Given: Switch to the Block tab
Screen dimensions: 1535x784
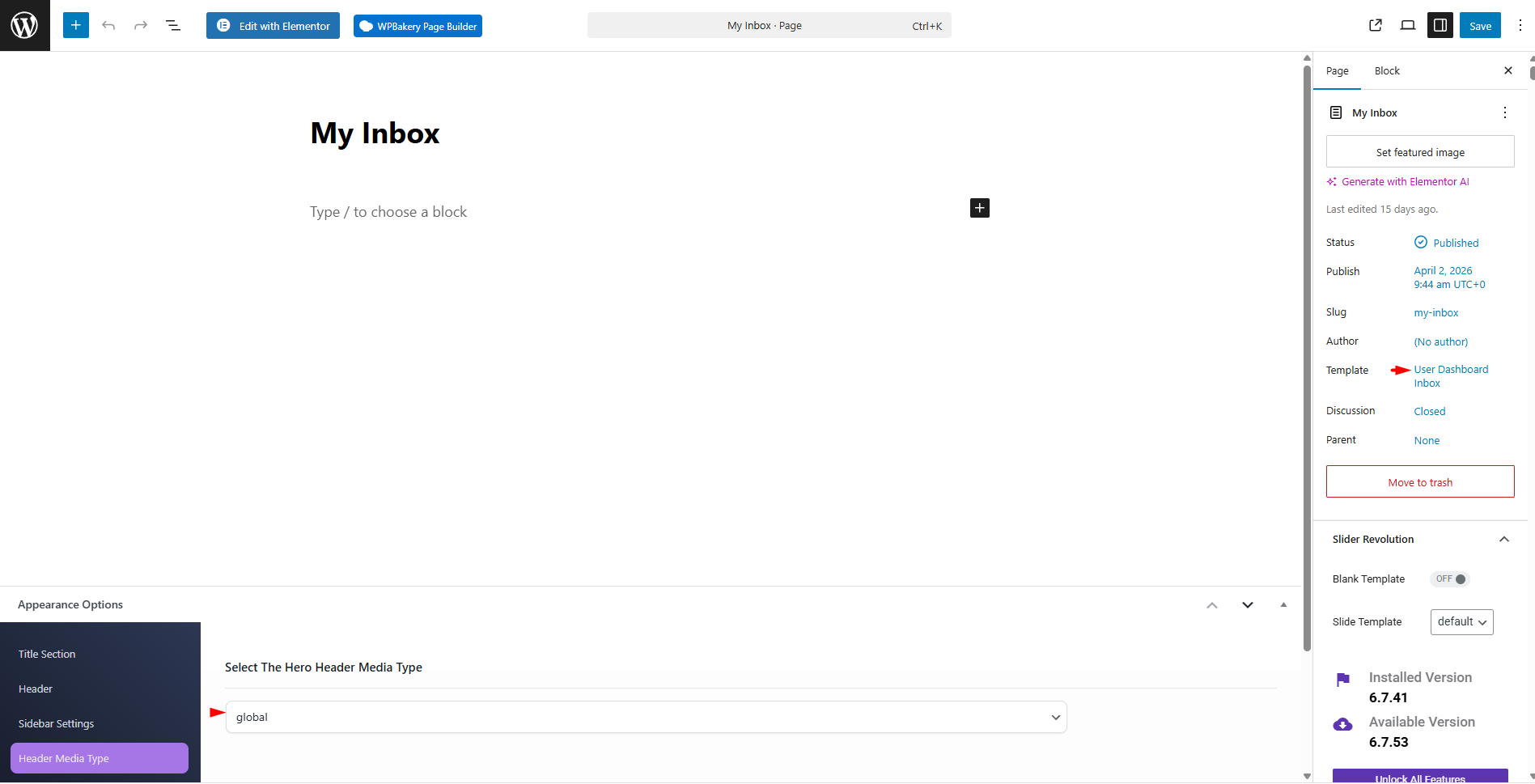Looking at the screenshot, I should click(x=1387, y=71).
